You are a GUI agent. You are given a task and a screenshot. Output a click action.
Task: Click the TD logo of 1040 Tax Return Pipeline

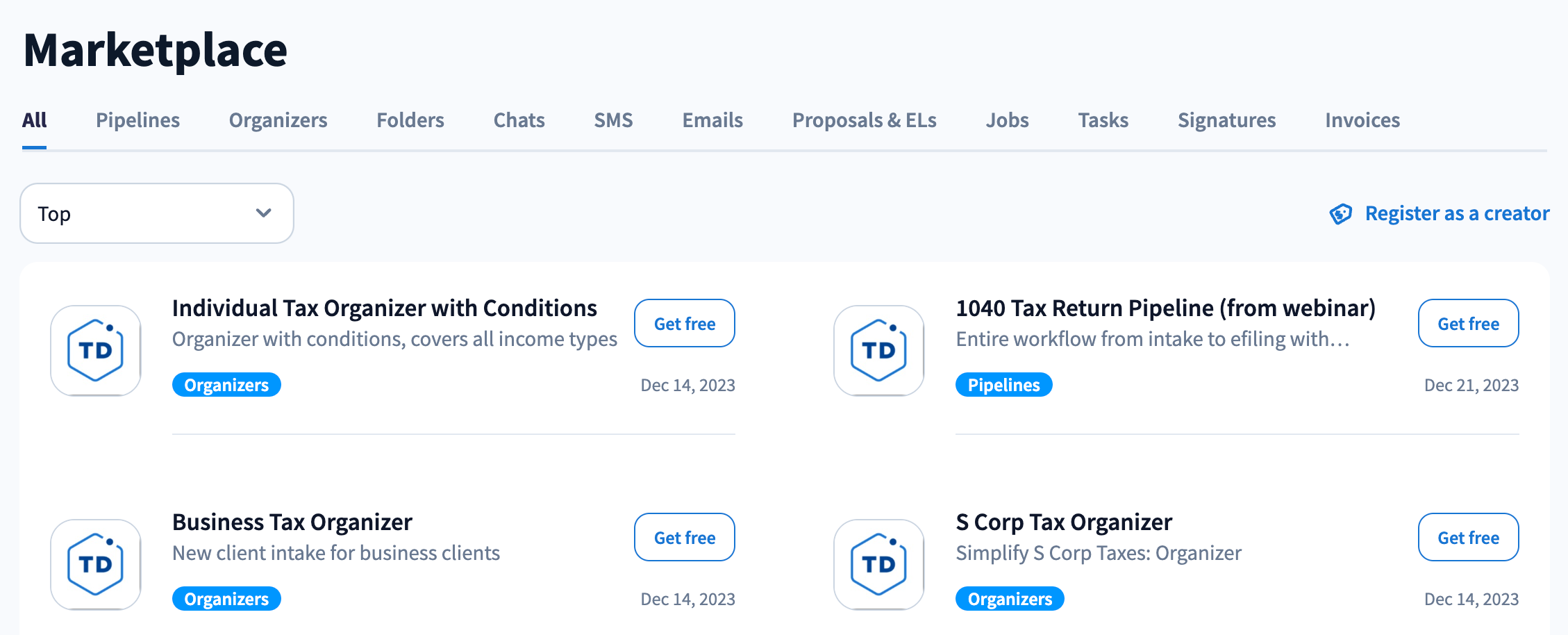click(x=879, y=351)
